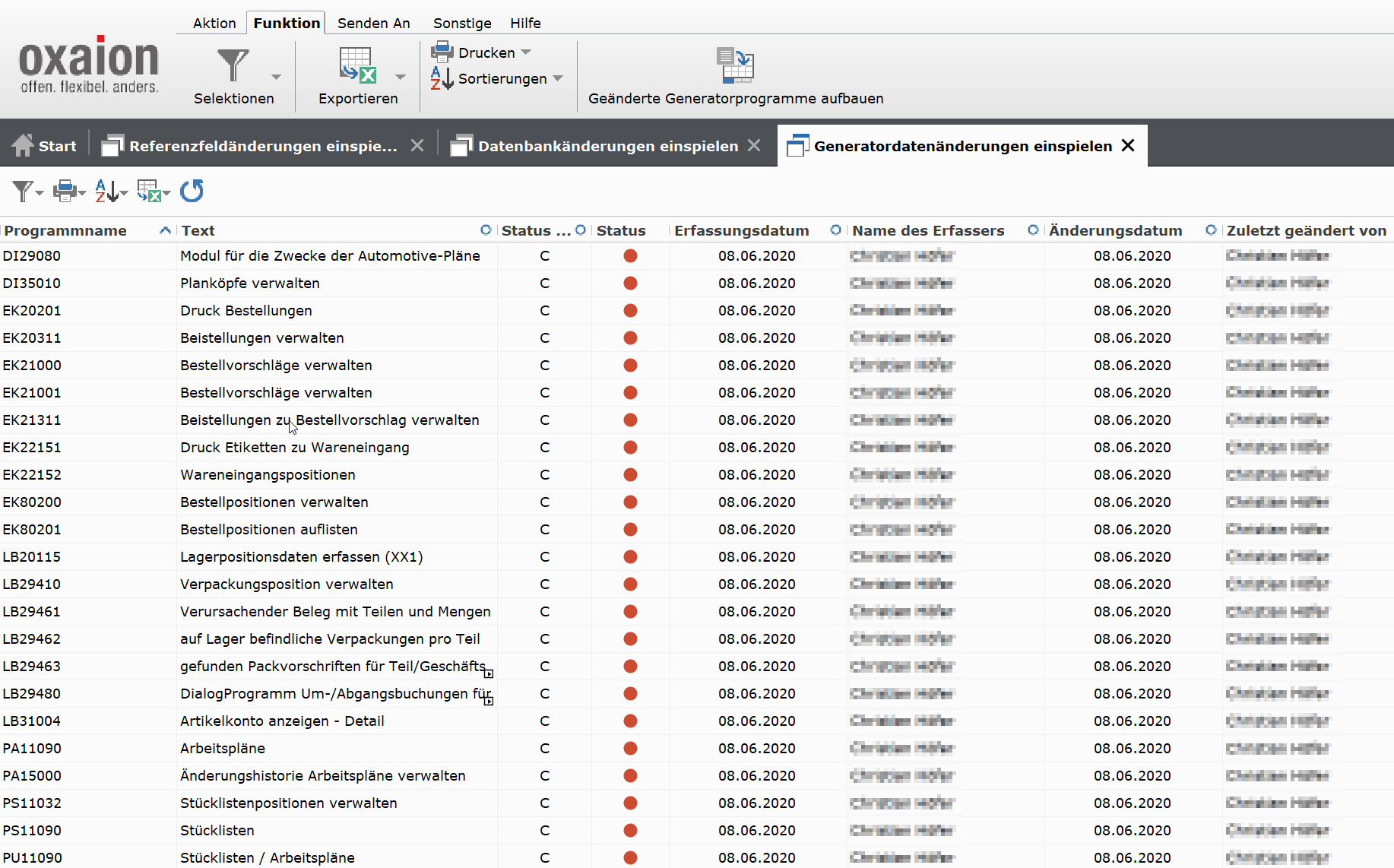Open the Senden An menu
Viewport: 1394px width, 868px height.
tap(373, 23)
